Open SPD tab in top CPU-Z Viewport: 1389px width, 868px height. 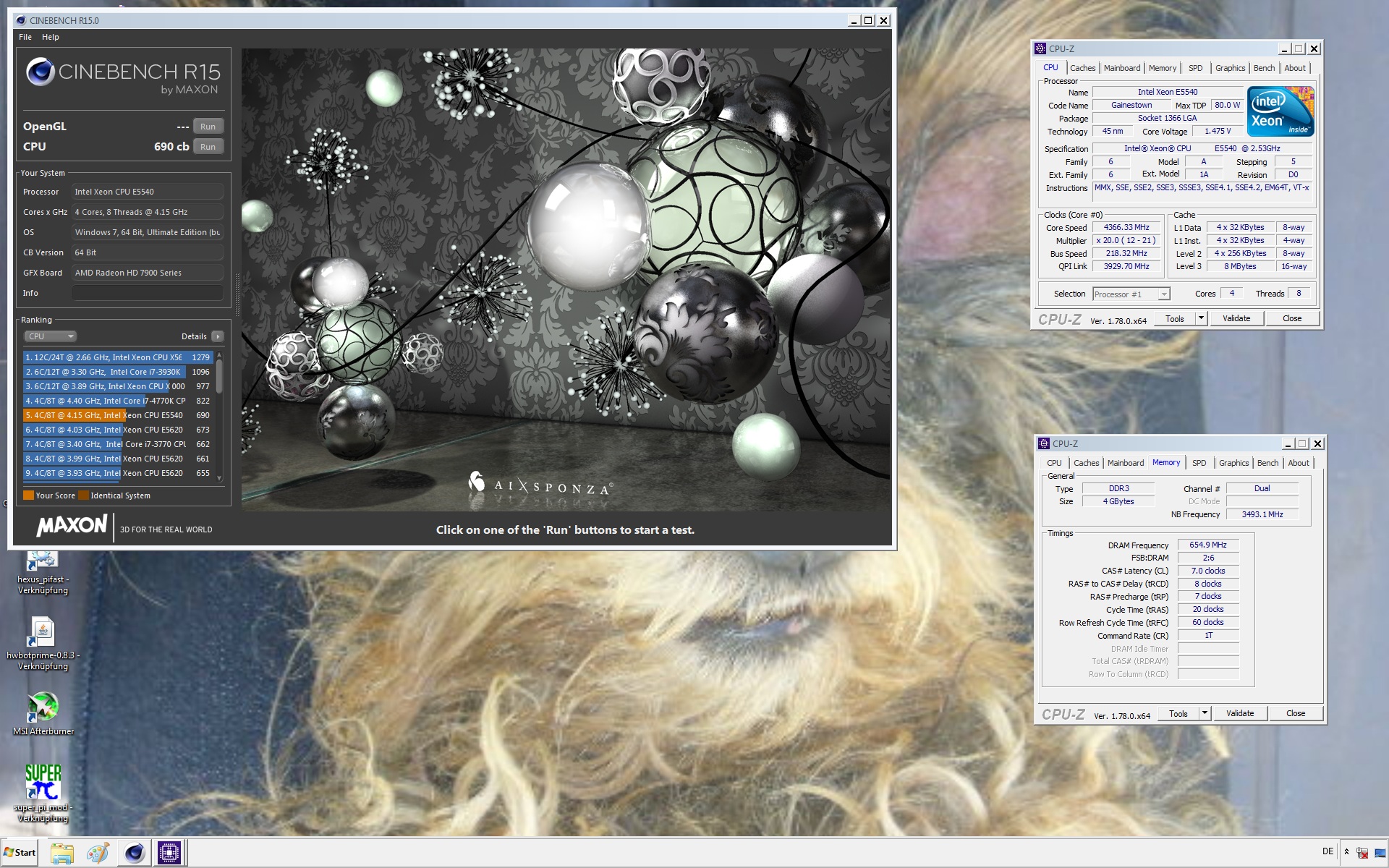point(1196,68)
